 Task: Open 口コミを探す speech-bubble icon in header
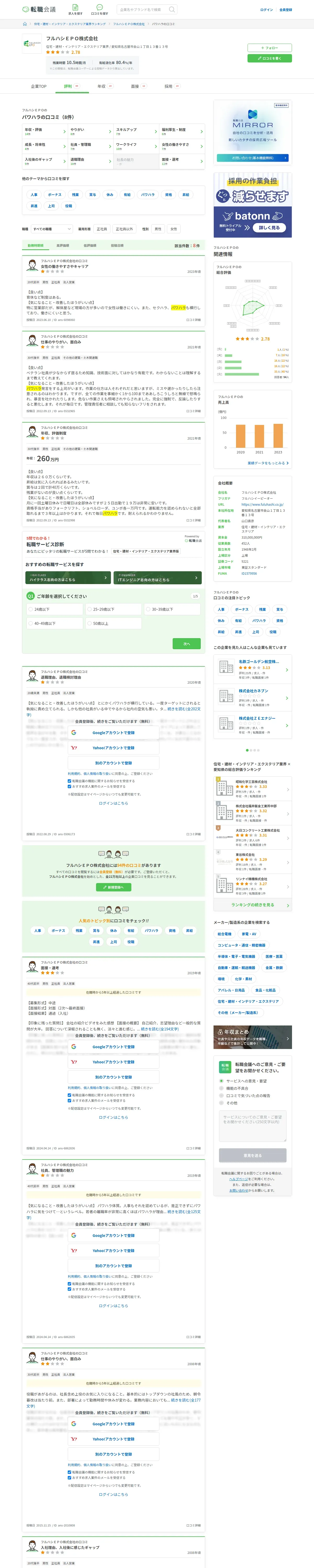(x=99, y=7)
